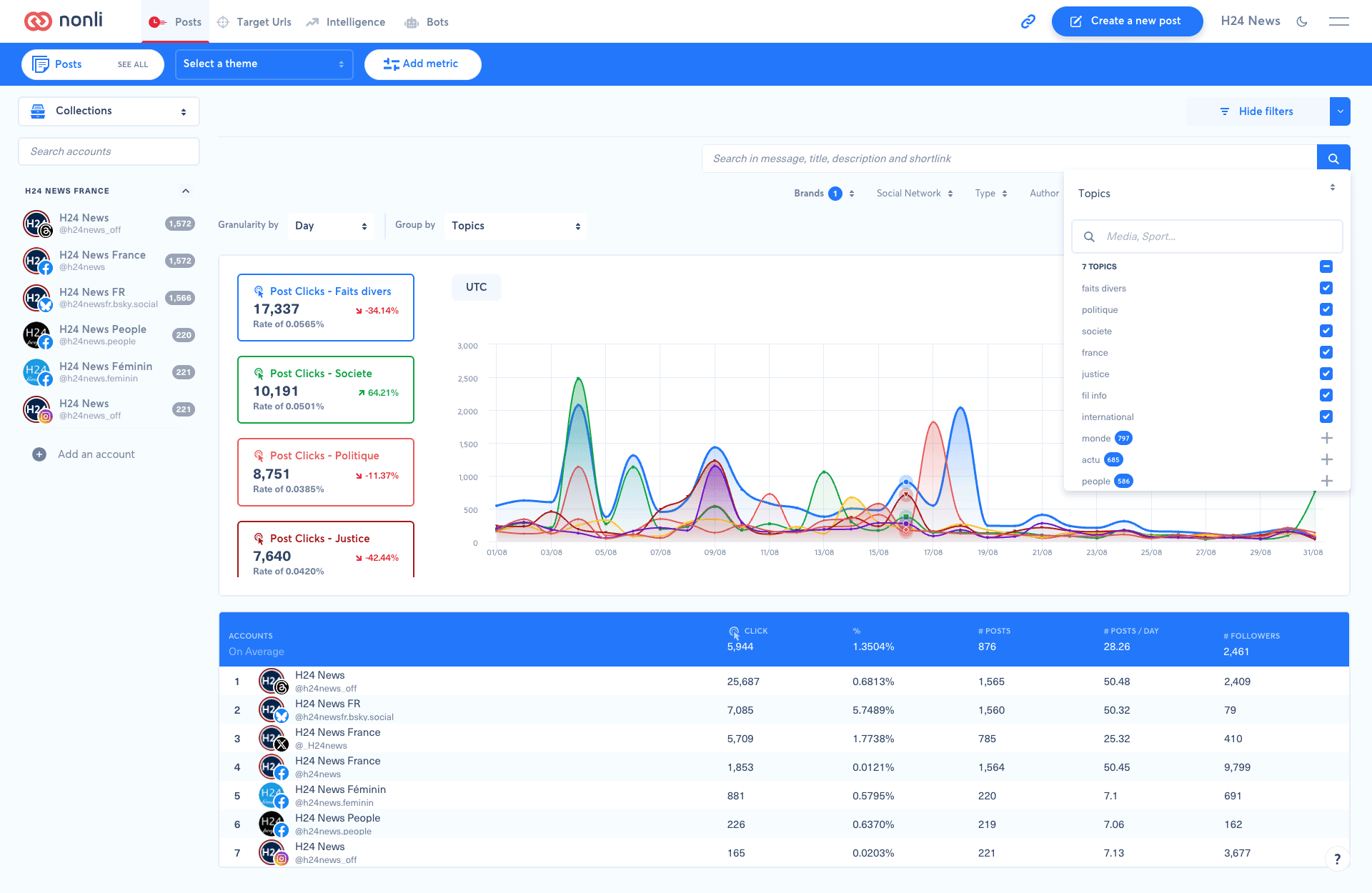The width and height of the screenshot is (1372, 893).
Task: Collapse the H24 NEWS FRANCE group
Action: (x=186, y=191)
